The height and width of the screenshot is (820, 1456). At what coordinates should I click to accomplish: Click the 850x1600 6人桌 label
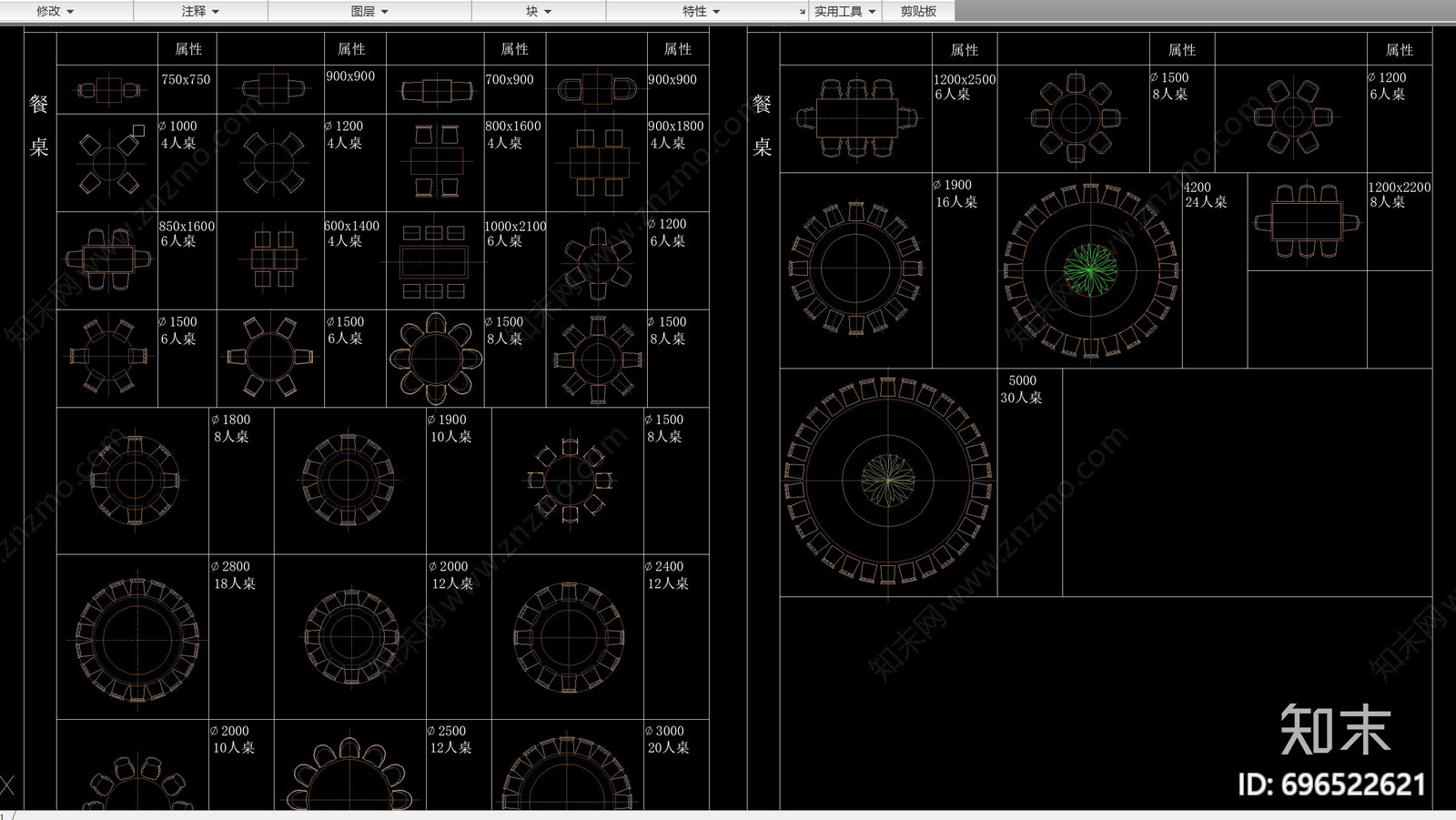coord(187,233)
